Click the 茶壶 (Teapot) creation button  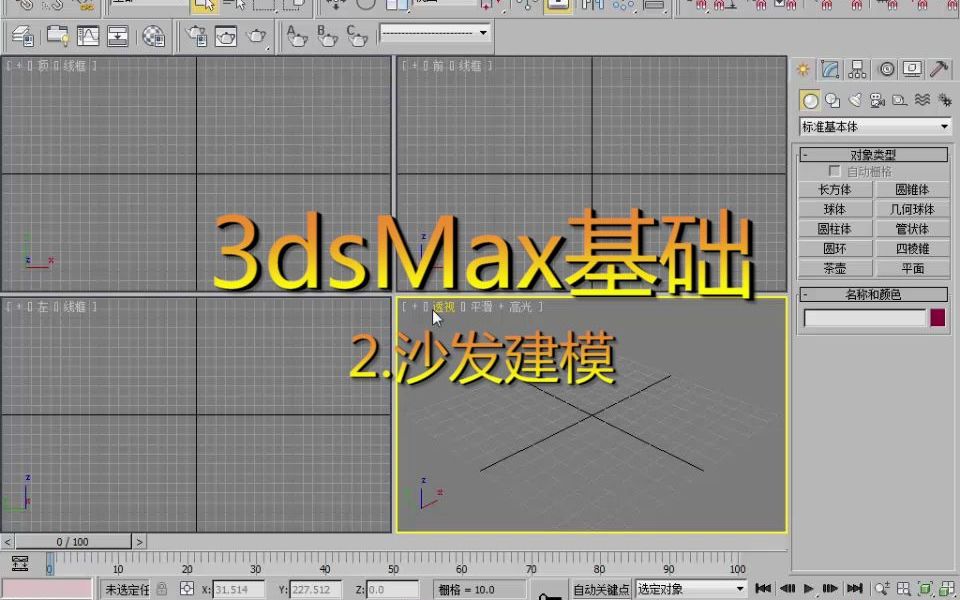pyautogui.click(x=836, y=268)
